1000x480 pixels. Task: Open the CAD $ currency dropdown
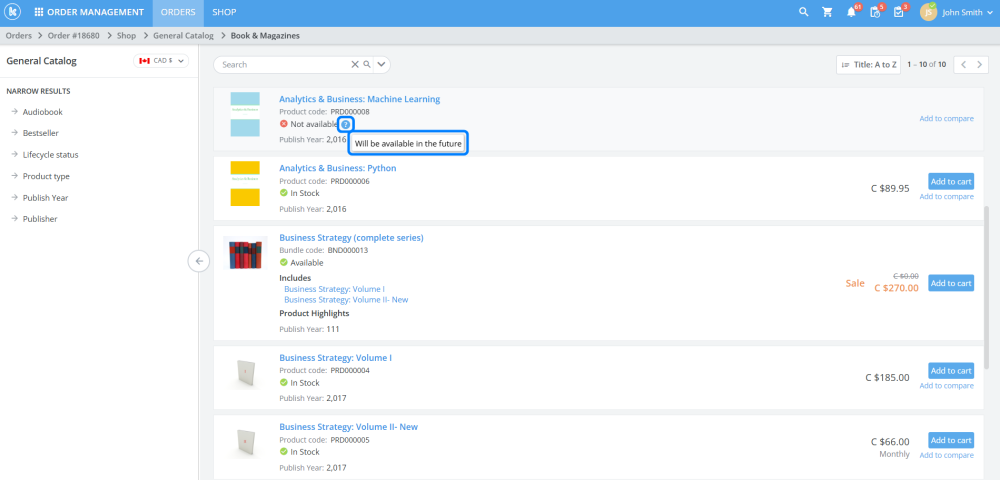coord(161,61)
